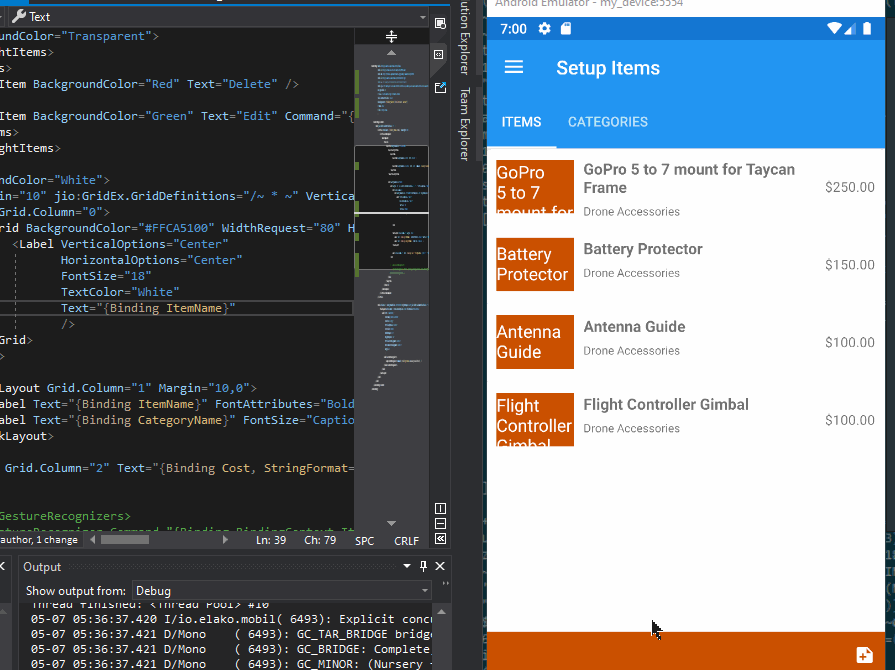The width and height of the screenshot is (895, 670).
Task: Click the battery icon in the Android status bar
Action: 867,29
